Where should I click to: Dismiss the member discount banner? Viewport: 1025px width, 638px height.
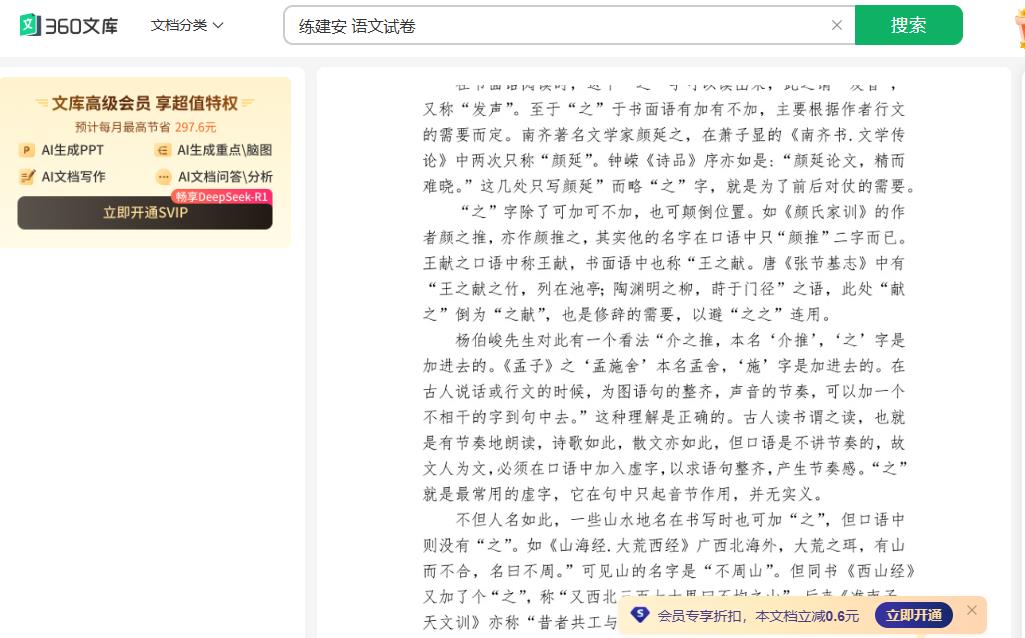tap(971, 610)
